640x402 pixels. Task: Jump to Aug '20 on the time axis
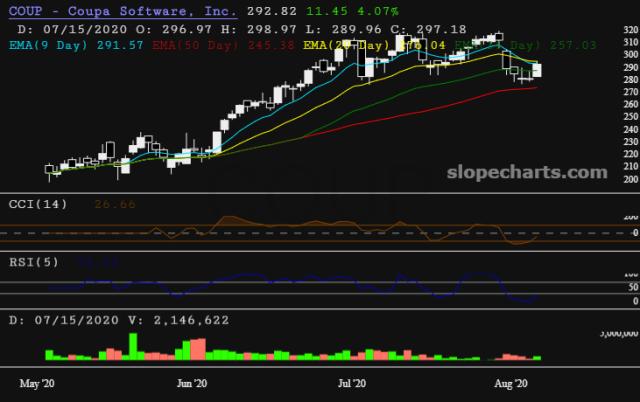coord(510,383)
